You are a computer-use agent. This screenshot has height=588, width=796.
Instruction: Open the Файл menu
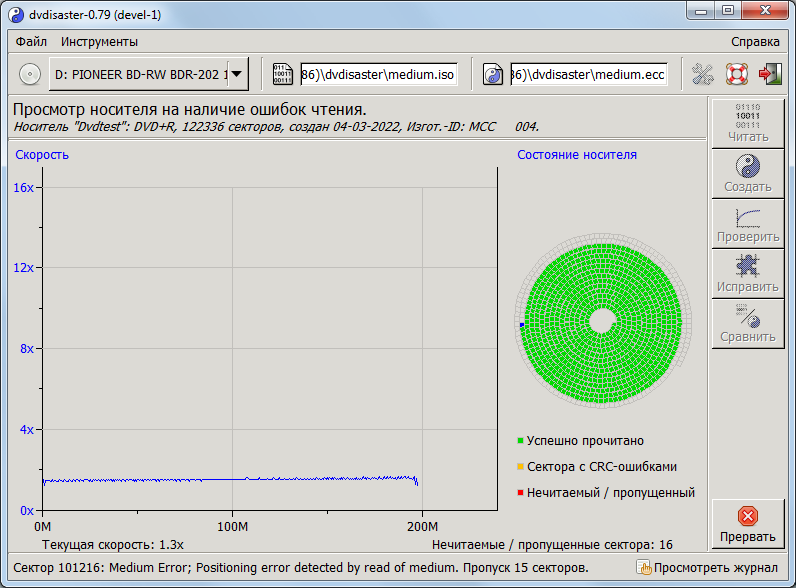click(x=31, y=42)
